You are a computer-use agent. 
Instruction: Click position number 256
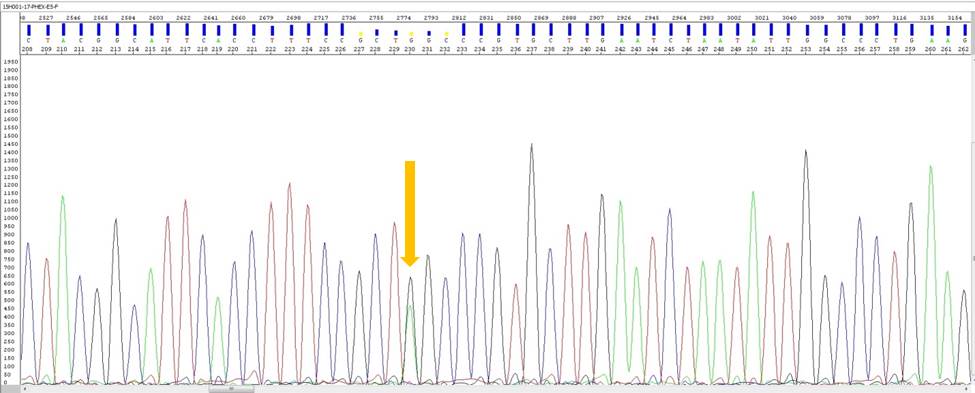(x=859, y=49)
